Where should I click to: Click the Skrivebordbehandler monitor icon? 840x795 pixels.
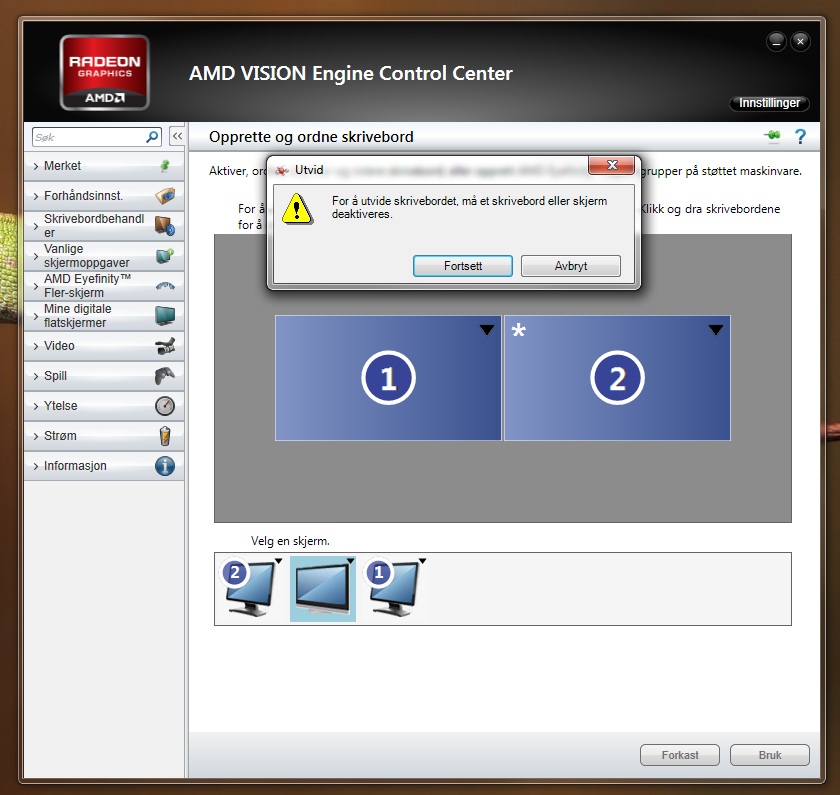pos(165,226)
